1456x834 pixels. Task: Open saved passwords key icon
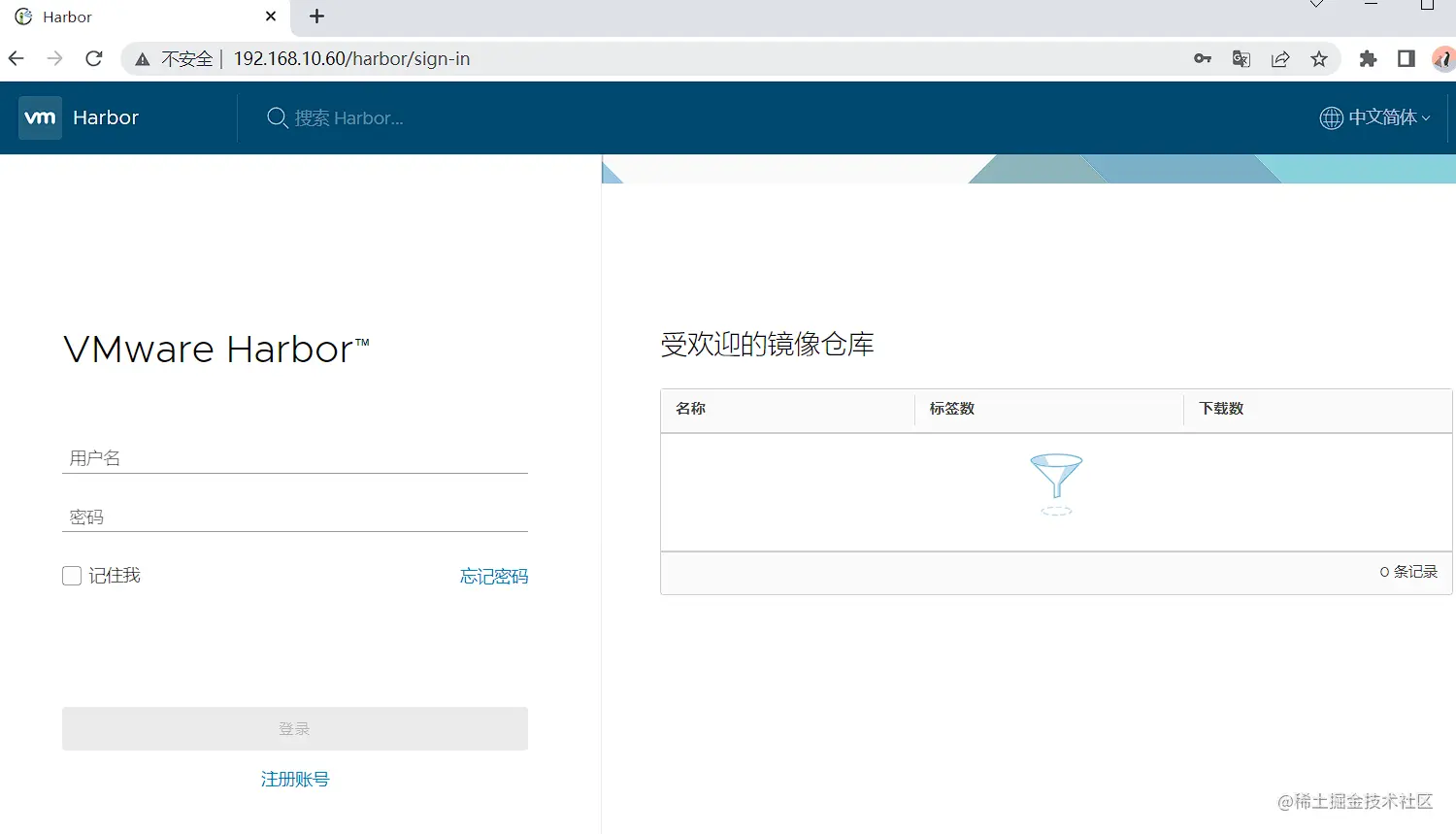pyautogui.click(x=1203, y=58)
